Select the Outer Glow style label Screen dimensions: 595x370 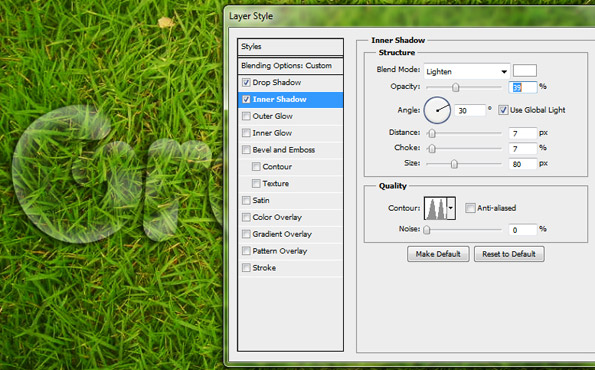click(272, 116)
